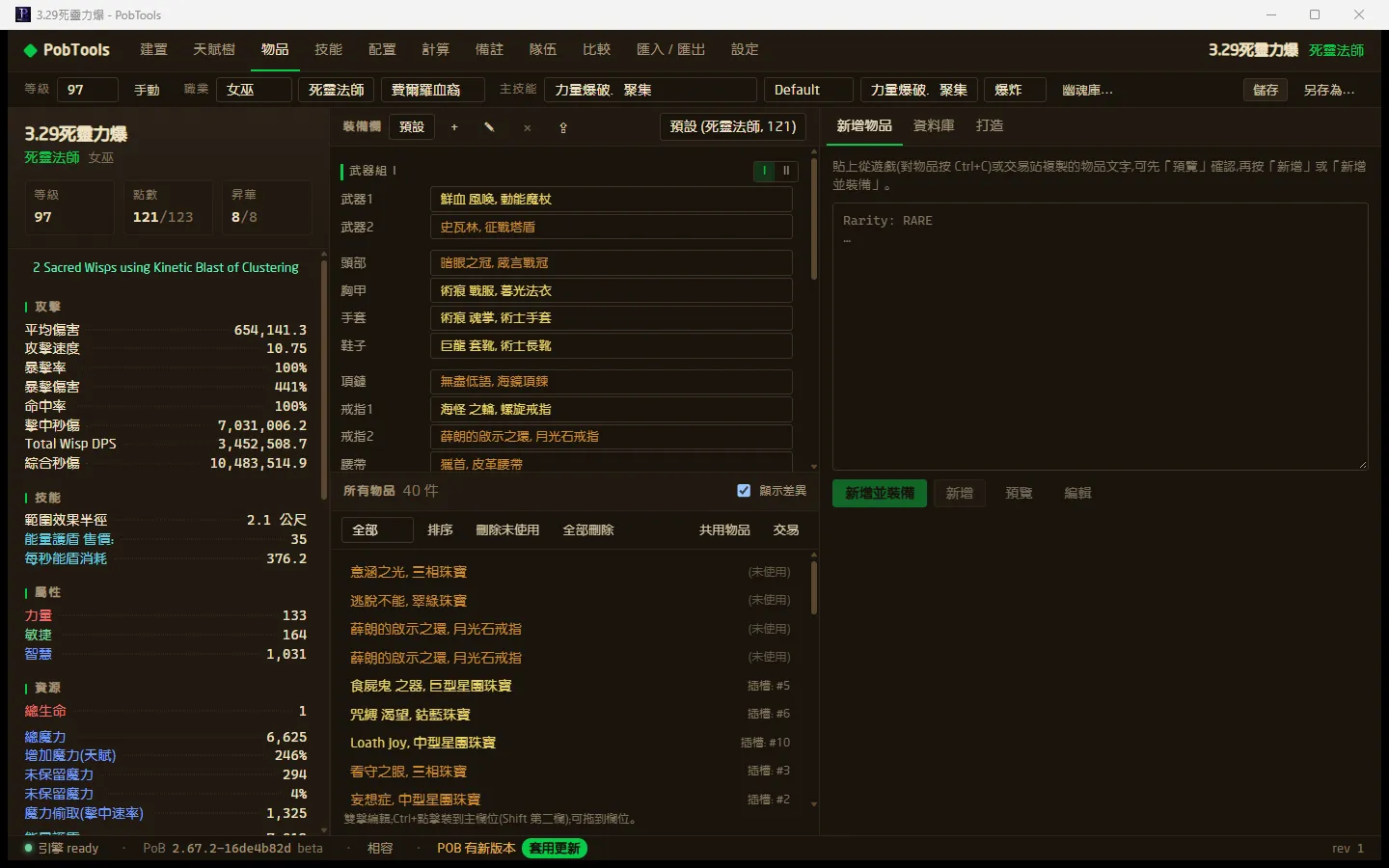Open the 比較 tab
Screen dimensions: 1389x868
(596, 50)
